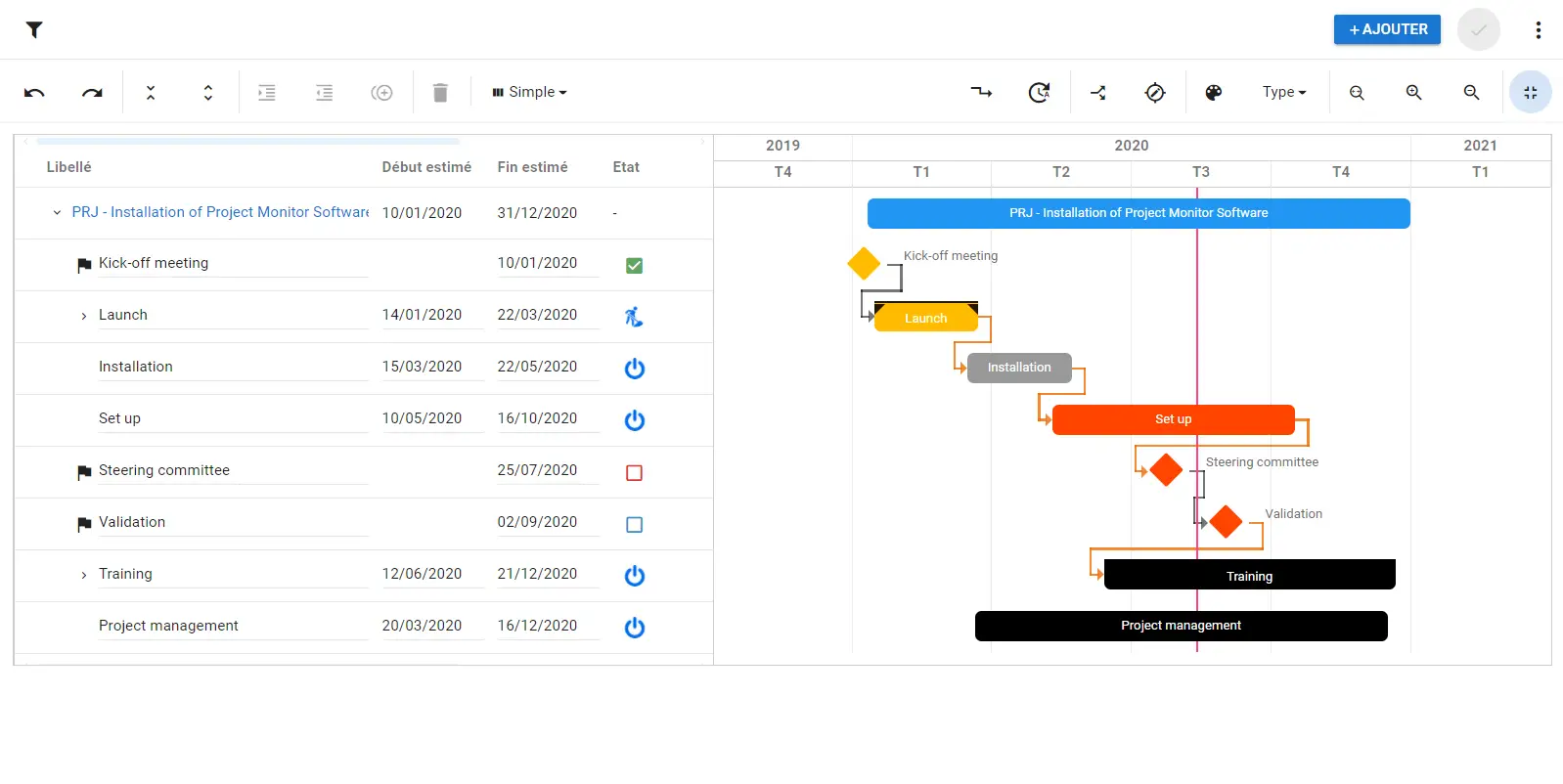Edit Launch end date 22/03/2020

pos(548,315)
